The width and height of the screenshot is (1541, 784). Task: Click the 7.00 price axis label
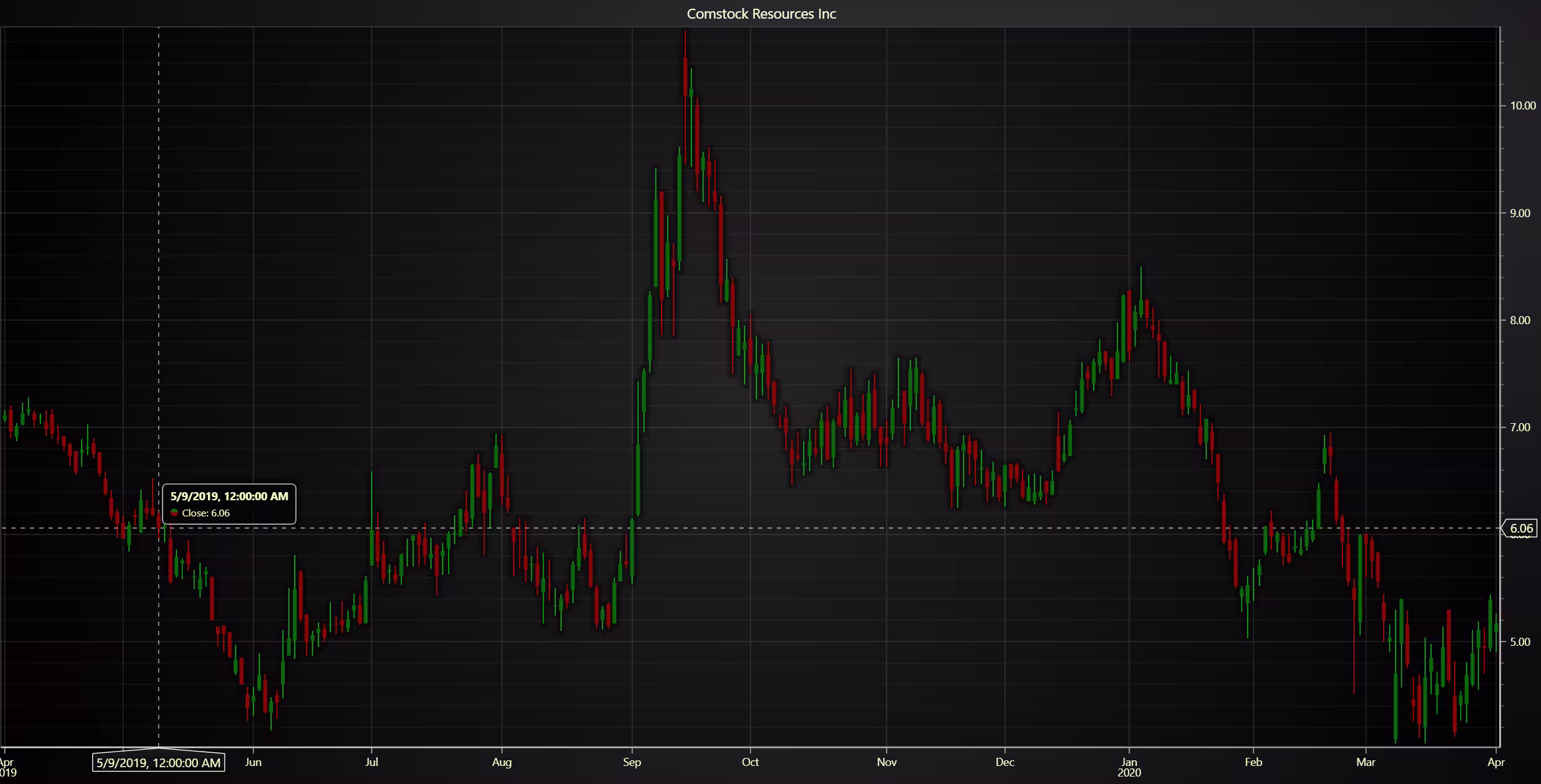pyautogui.click(x=1520, y=427)
